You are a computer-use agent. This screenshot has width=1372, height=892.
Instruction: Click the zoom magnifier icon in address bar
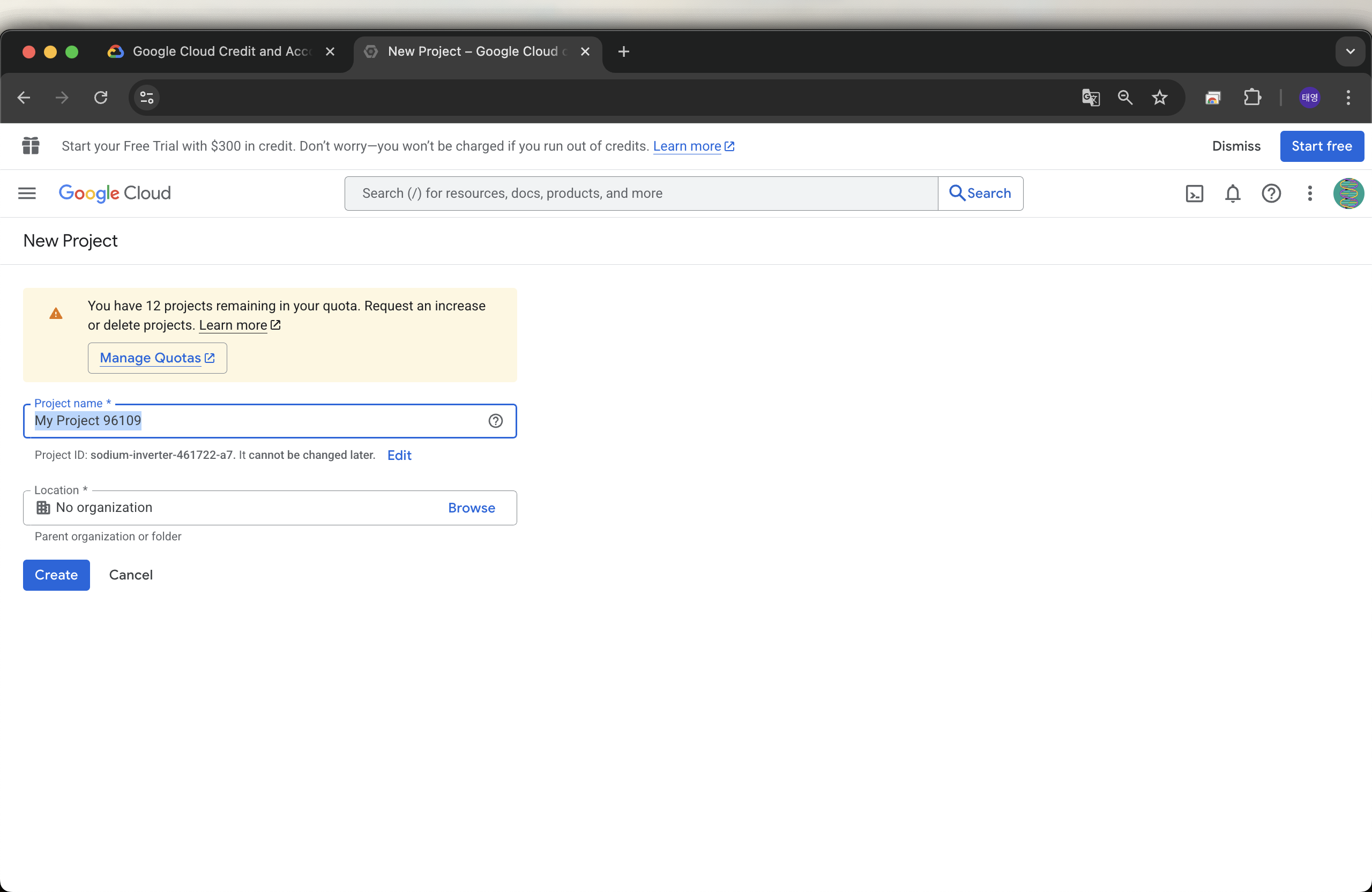point(1125,98)
